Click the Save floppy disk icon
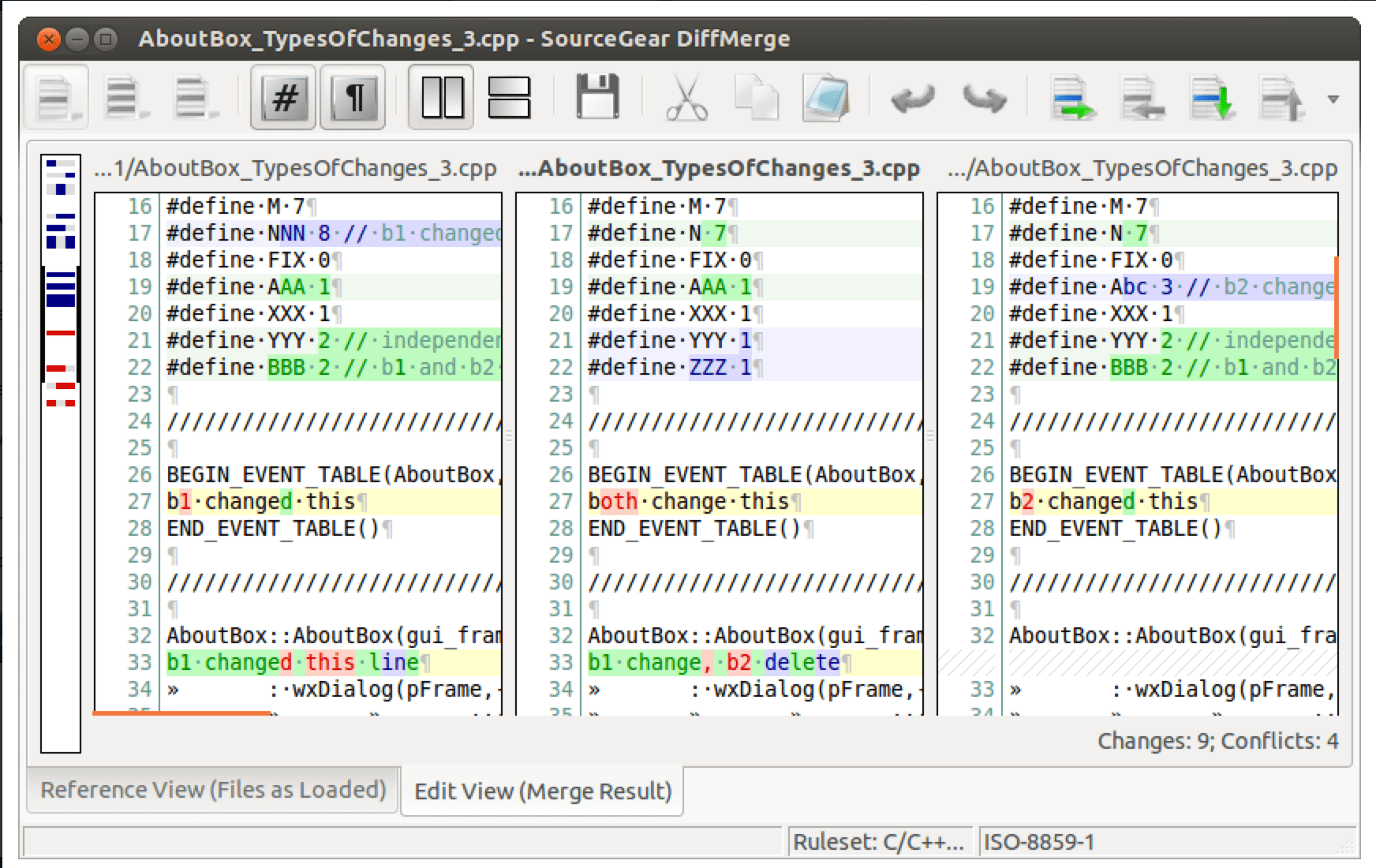The width and height of the screenshot is (1376, 868). coord(597,99)
